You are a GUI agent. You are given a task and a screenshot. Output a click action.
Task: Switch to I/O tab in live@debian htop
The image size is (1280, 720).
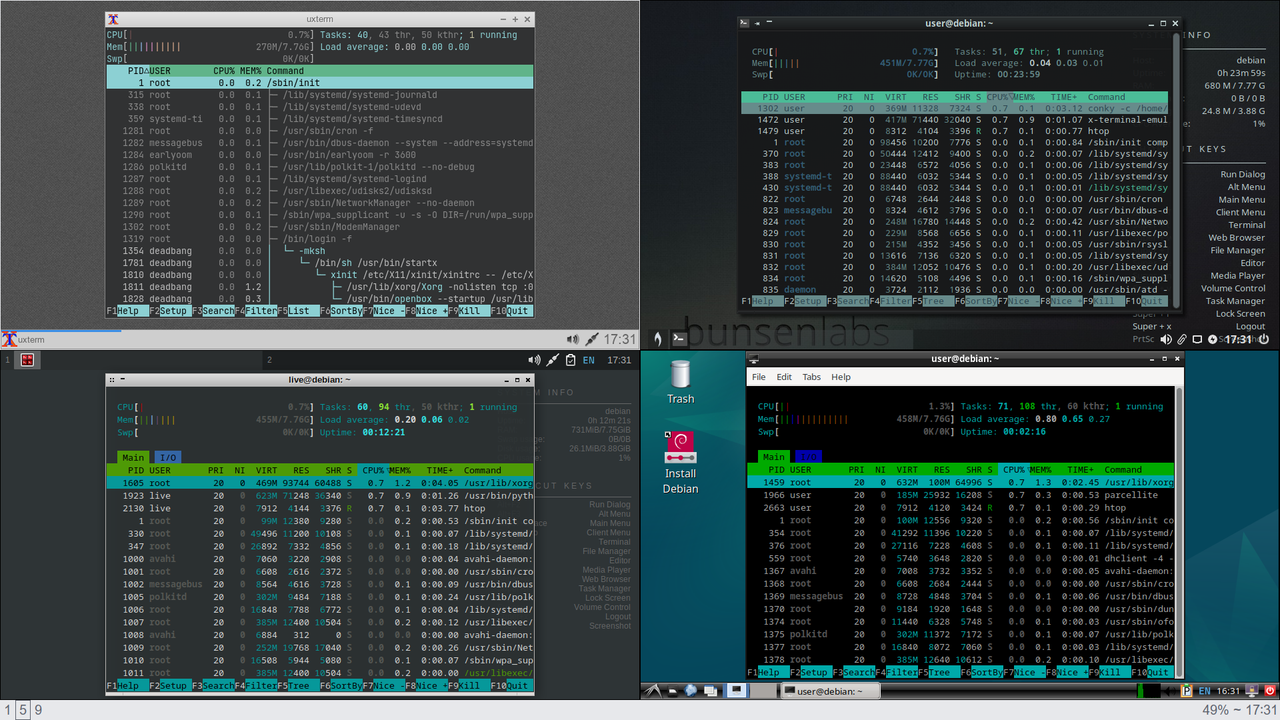pos(167,457)
